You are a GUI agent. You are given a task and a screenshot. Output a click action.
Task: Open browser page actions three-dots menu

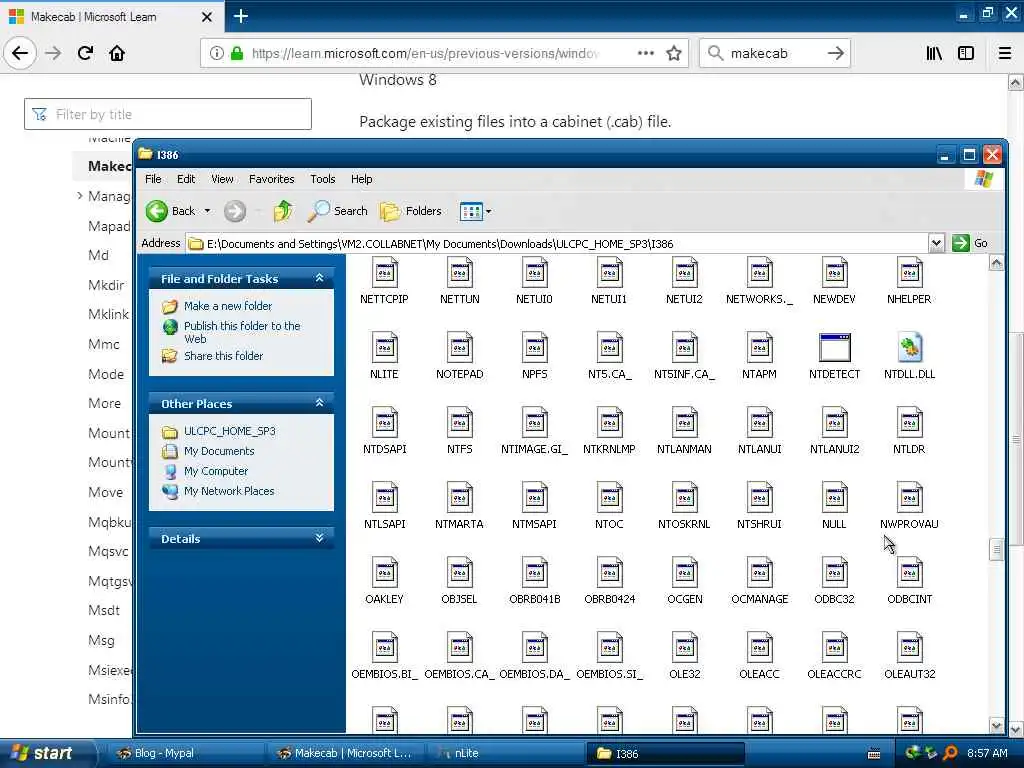645,53
